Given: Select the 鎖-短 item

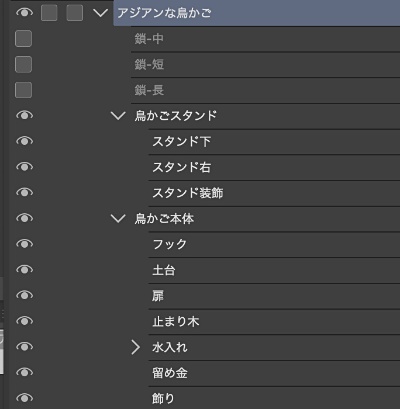Looking at the screenshot, I should click(x=265, y=65).
